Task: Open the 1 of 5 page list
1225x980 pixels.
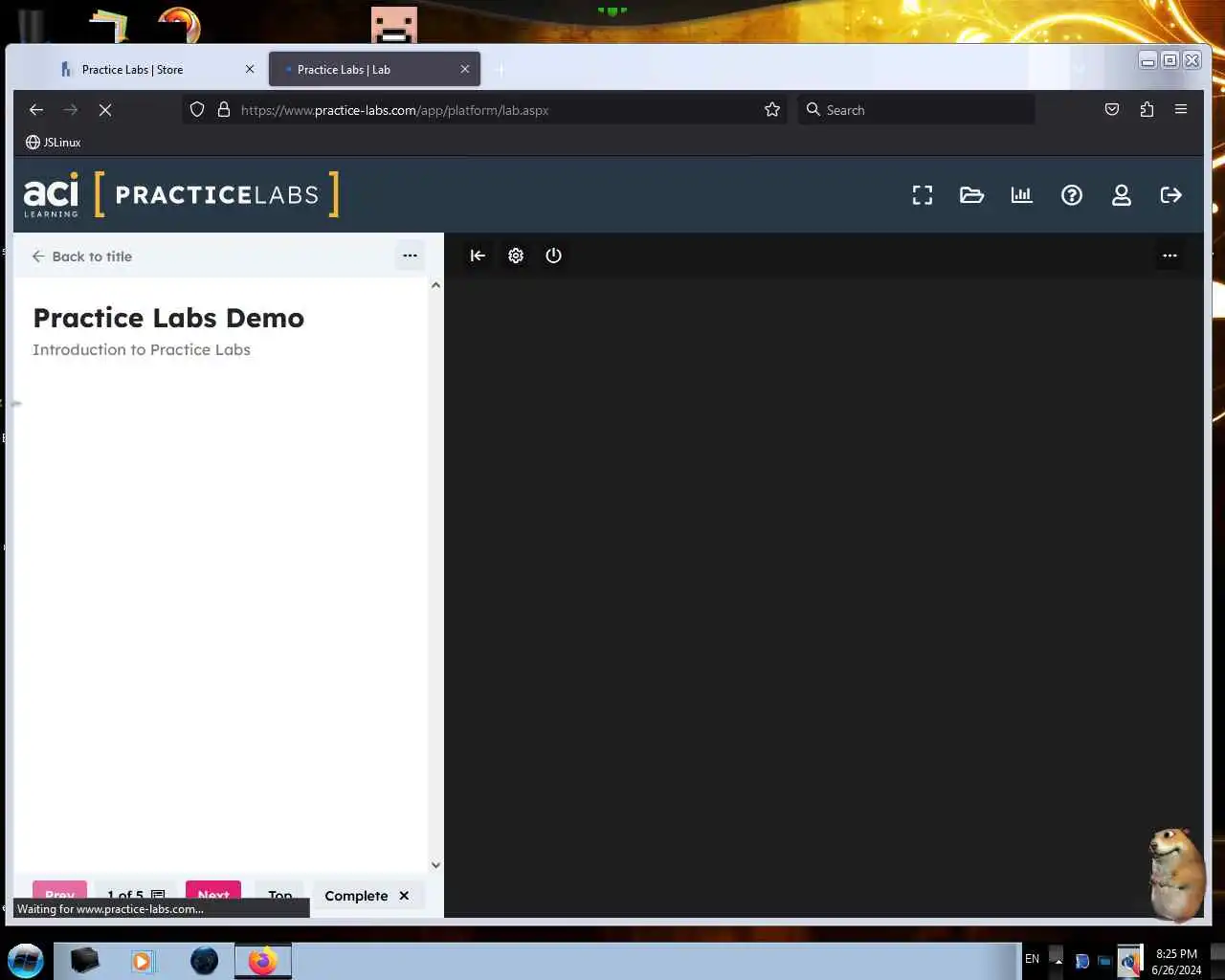Action: [x=136, y=895]
